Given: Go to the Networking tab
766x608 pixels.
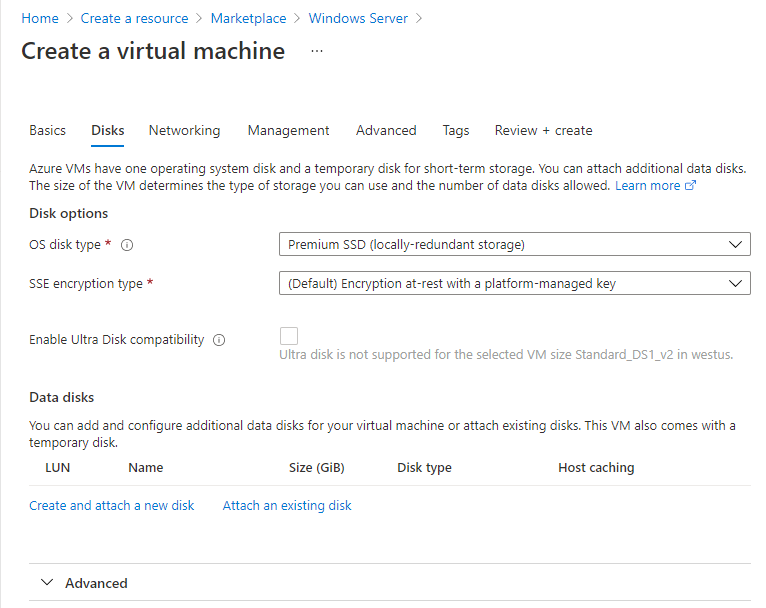Looking at the screenshot, I should (184, 130).
